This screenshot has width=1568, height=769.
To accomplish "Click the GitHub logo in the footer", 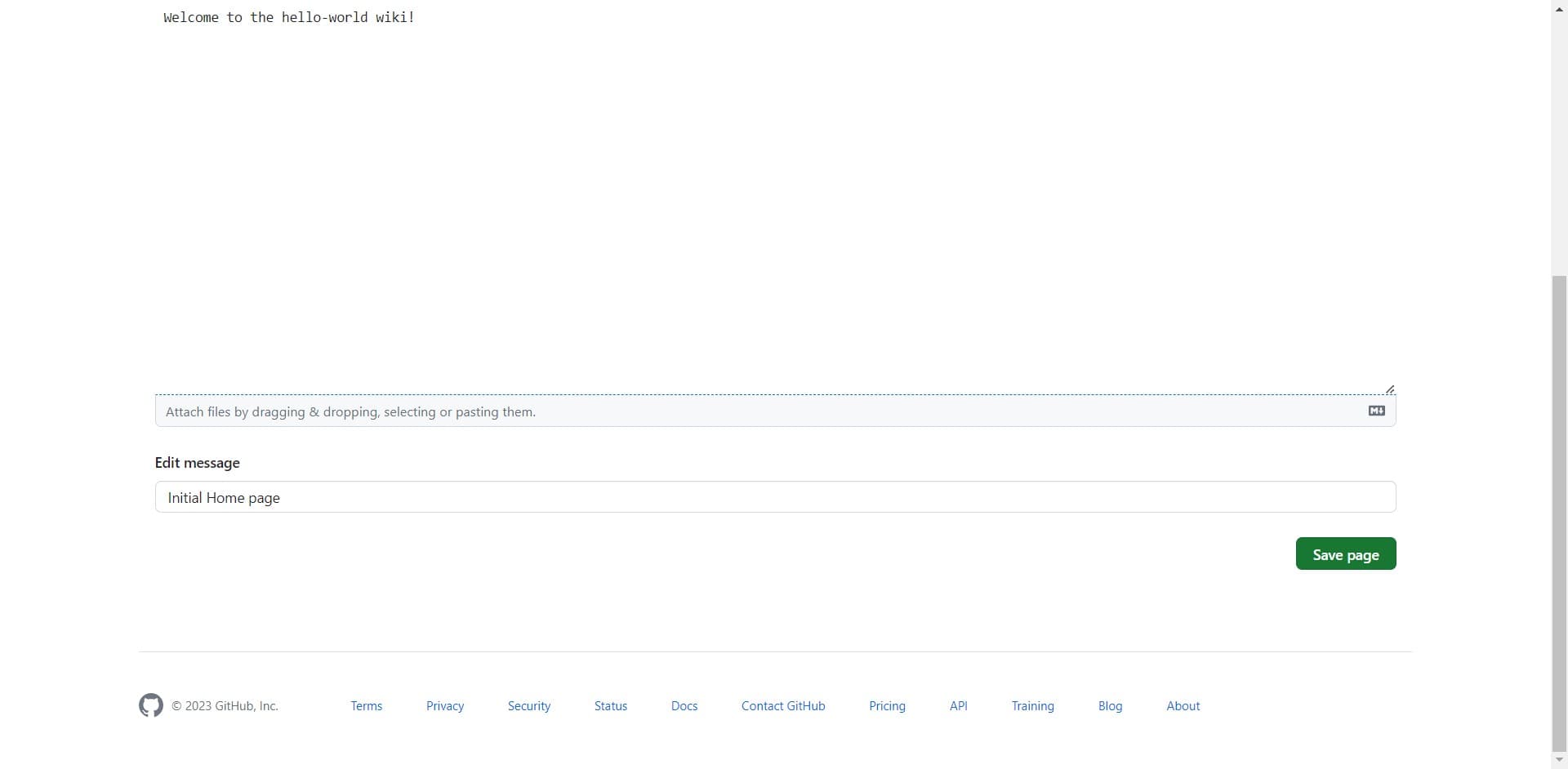I will pos(151,705).
